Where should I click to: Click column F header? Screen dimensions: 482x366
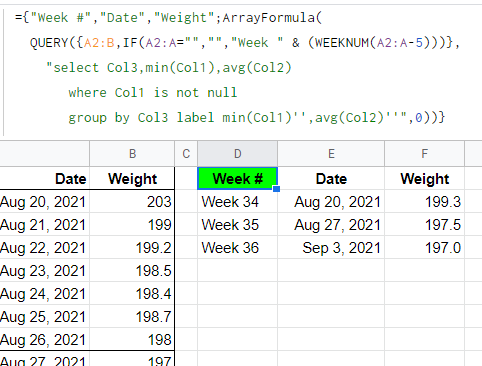[x=424, y=154]
